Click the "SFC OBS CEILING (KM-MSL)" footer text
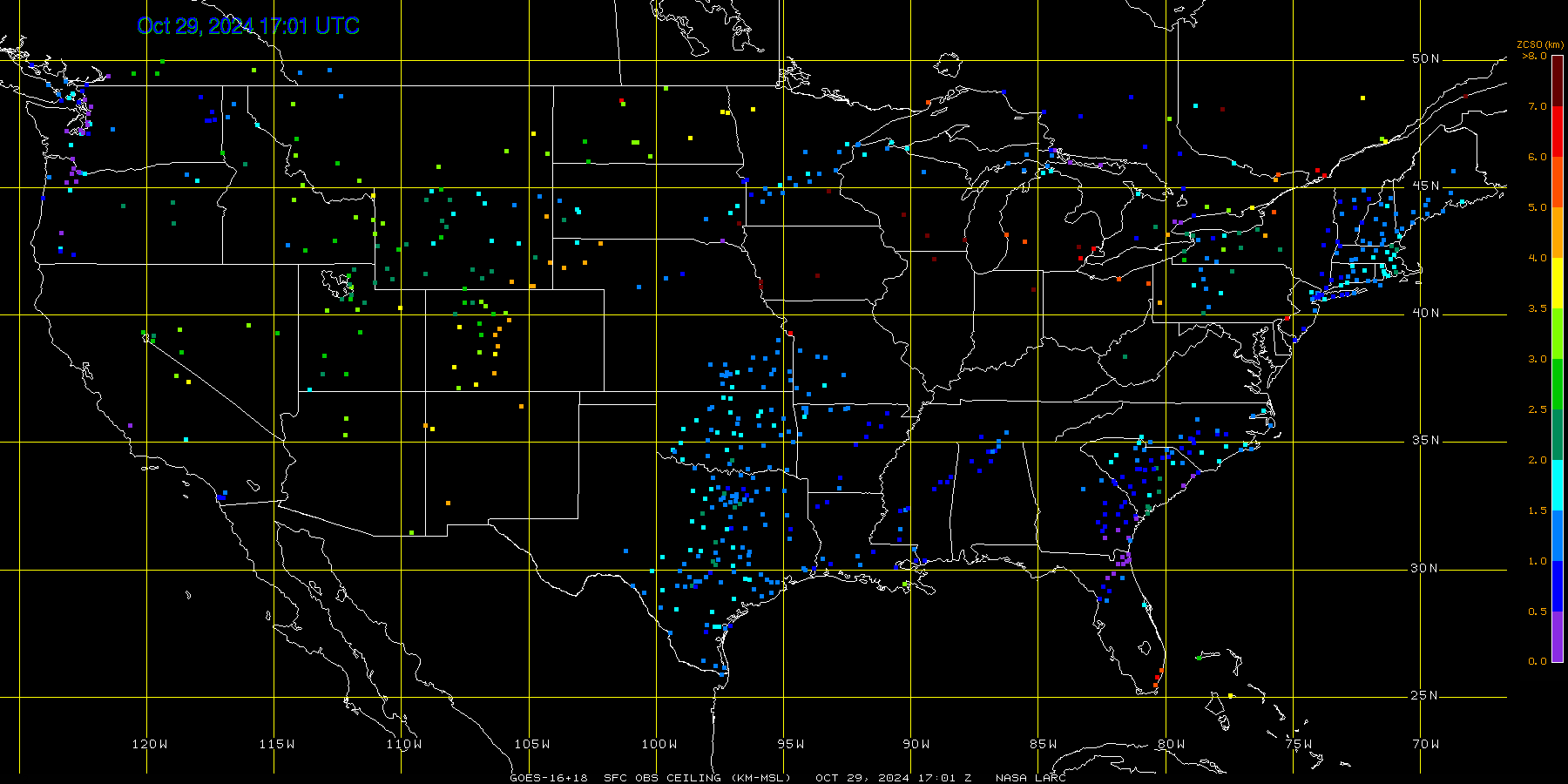 (698, 778)
